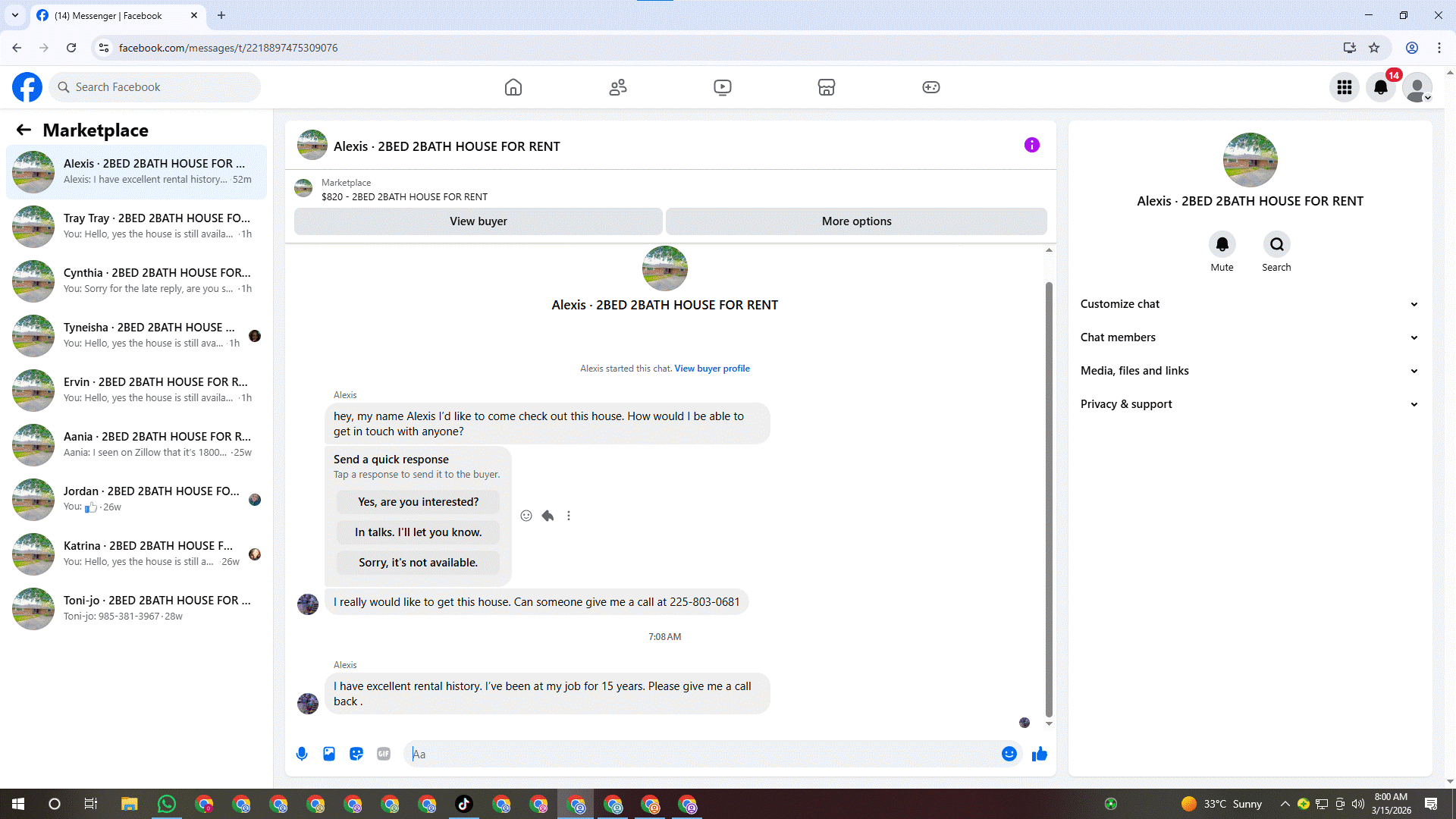Open the Video (Watch) icon
1456x819 pixels.
click(x=723, y=87)
